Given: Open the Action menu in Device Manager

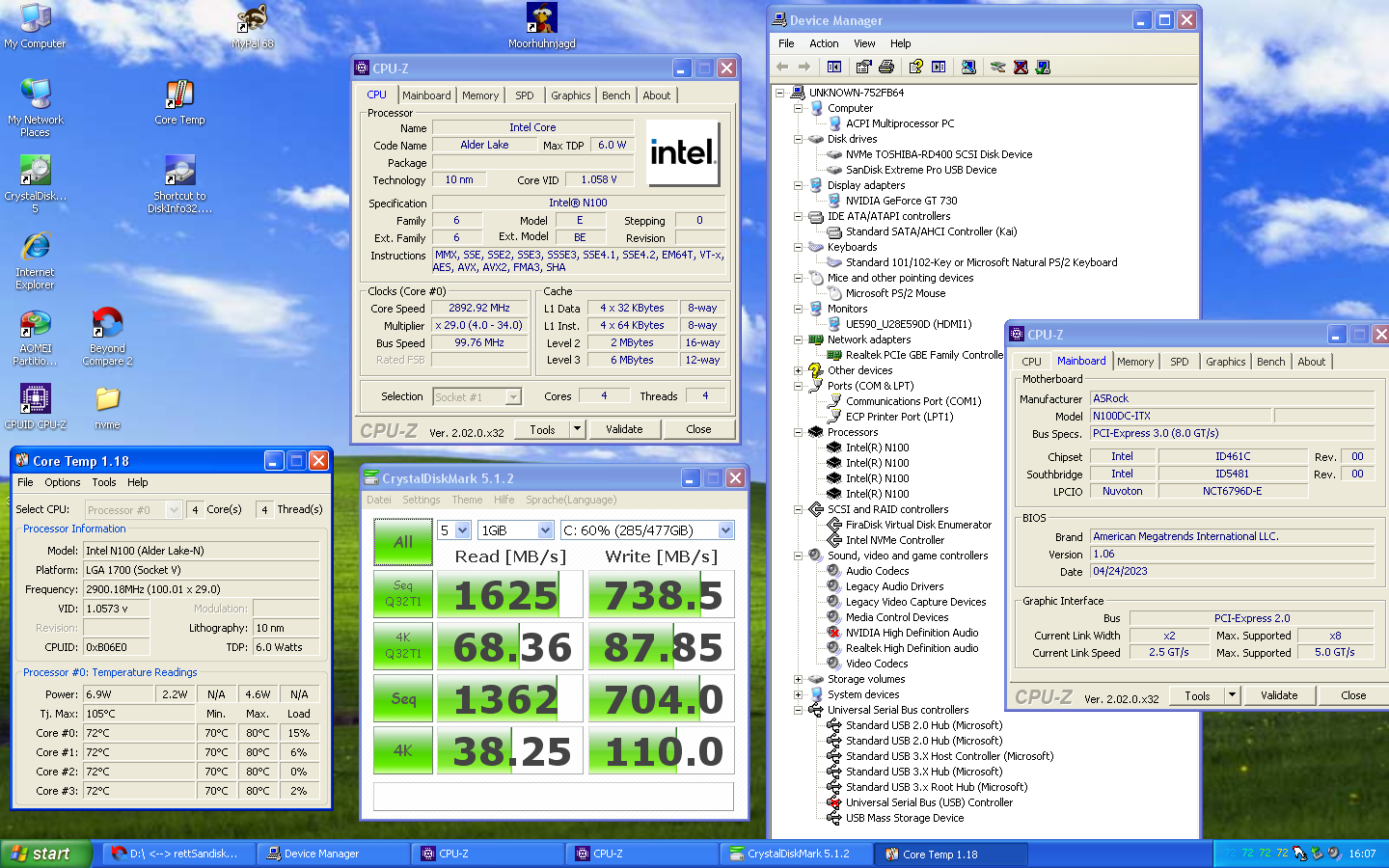Looking at the screenshot, I should click(x=823, y=43).
